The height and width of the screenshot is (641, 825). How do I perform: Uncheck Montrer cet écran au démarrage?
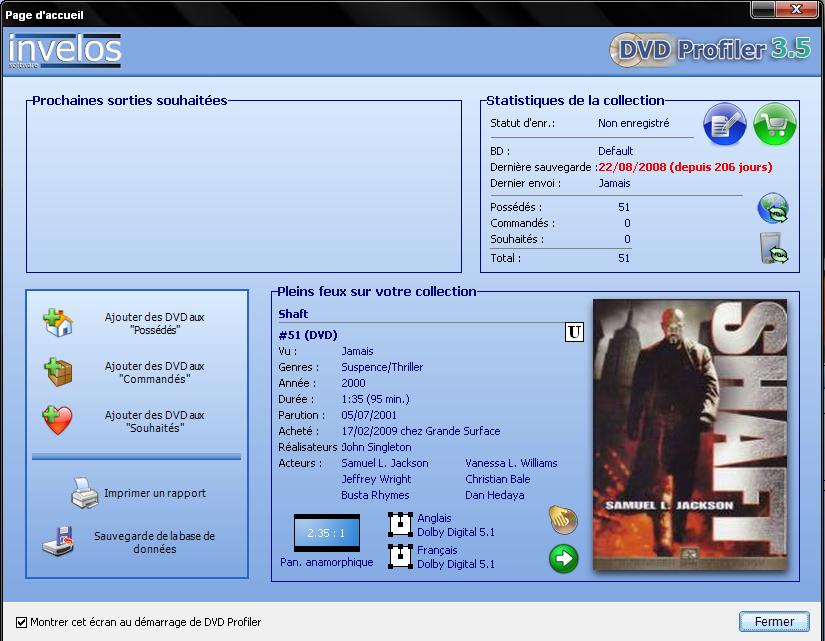click(x=22, y=622)
